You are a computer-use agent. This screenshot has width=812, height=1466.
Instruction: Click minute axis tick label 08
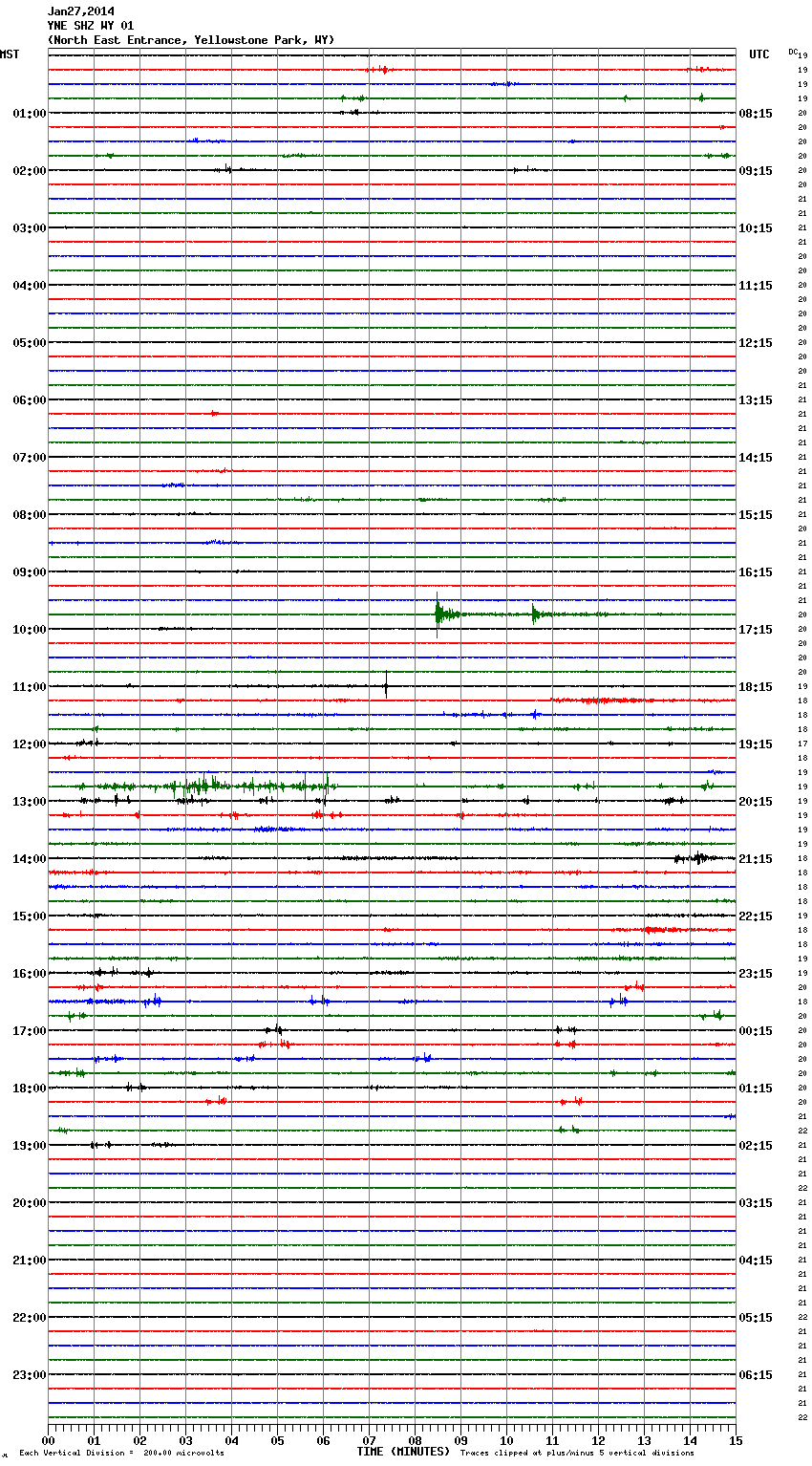point(415,1440)
